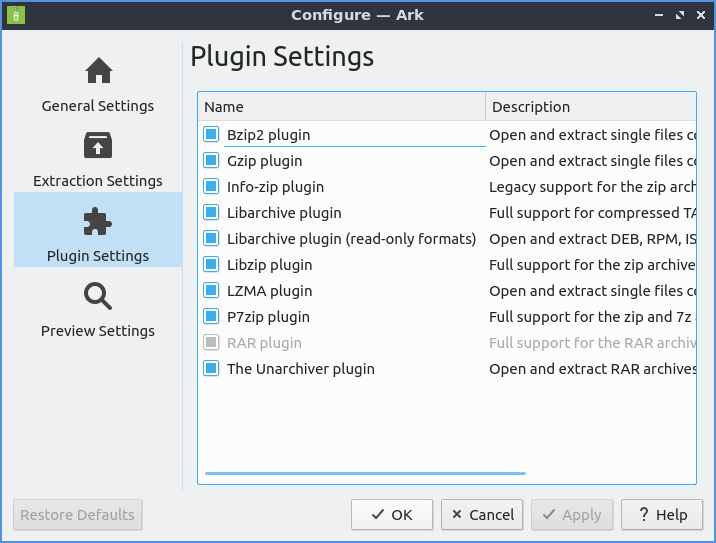Click the magnifier Preview Settings icon
The width and height of the screenshot is (716, 543).
coord(98,296)
